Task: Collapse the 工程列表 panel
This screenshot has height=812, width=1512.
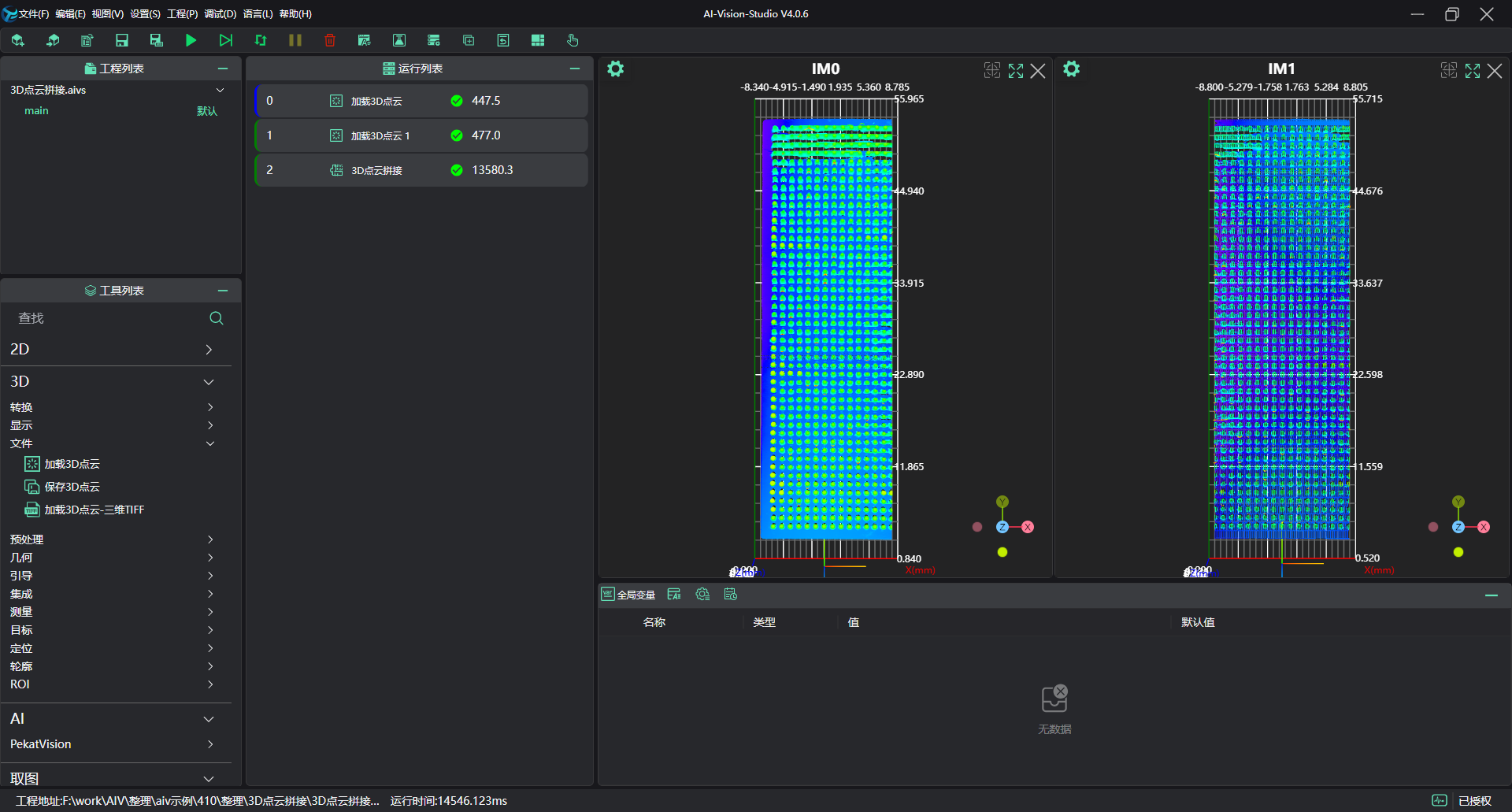Action: (223, 69)
